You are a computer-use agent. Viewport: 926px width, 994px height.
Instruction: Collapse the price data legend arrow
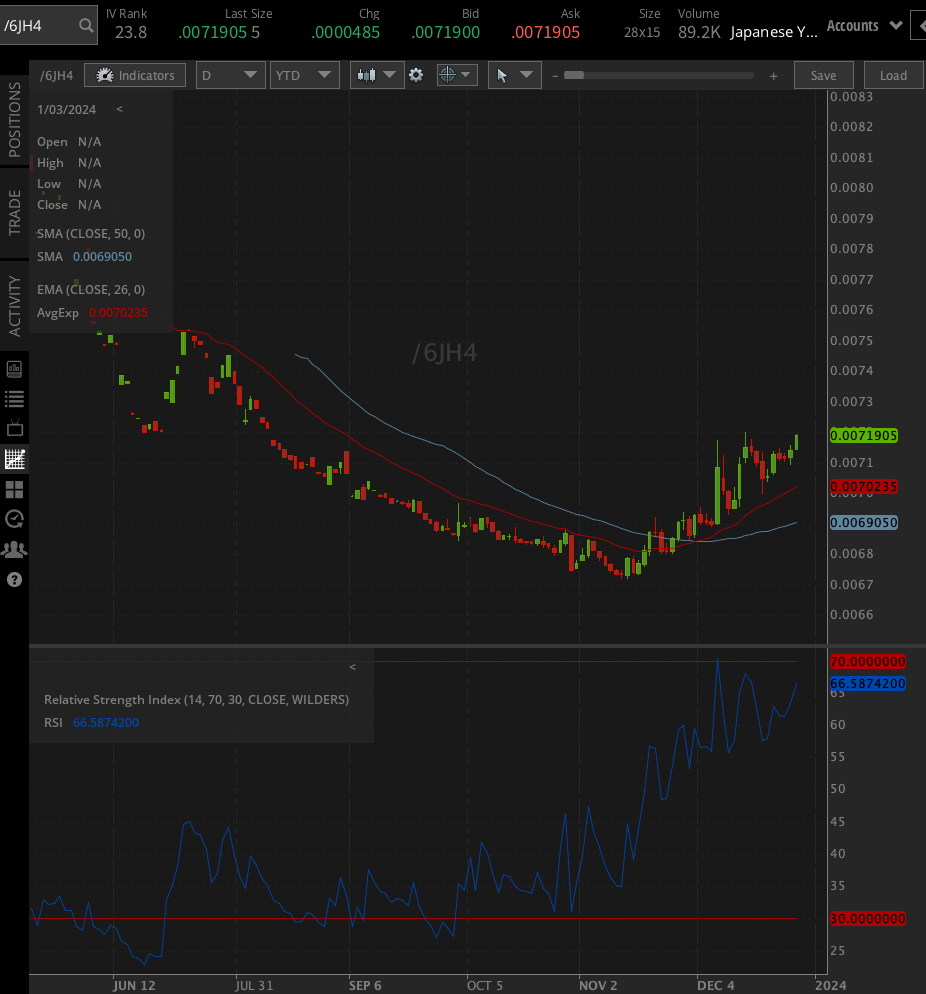[x=120, y=109]
